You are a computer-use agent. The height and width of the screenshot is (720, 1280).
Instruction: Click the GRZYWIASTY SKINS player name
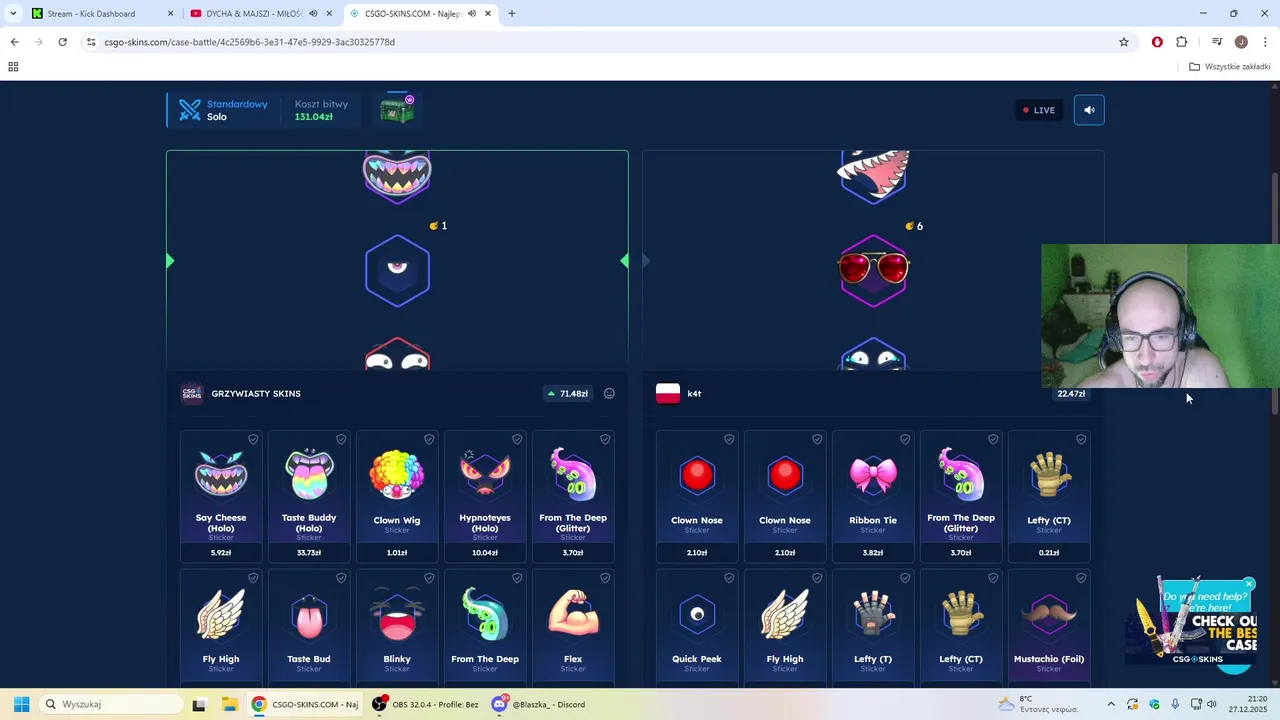point(256,394)
